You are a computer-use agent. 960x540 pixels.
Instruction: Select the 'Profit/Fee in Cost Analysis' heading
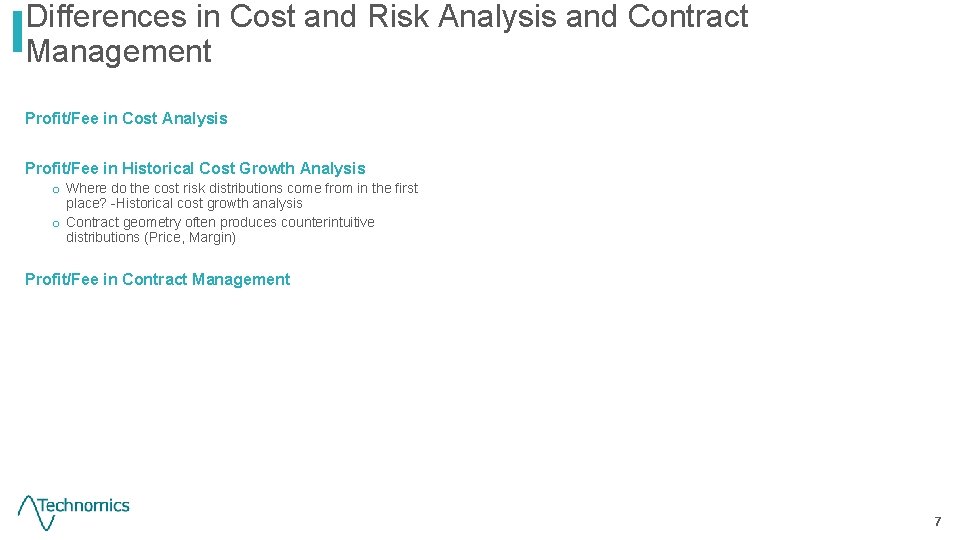pyautogui.click(x=126, y=118)
